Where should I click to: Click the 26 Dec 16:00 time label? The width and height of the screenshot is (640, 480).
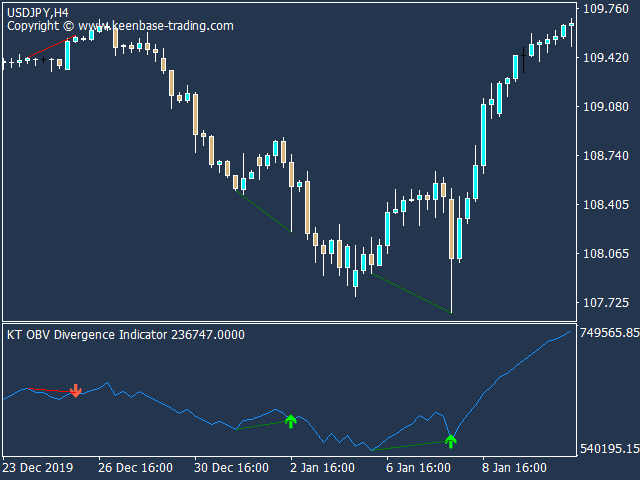136,467
